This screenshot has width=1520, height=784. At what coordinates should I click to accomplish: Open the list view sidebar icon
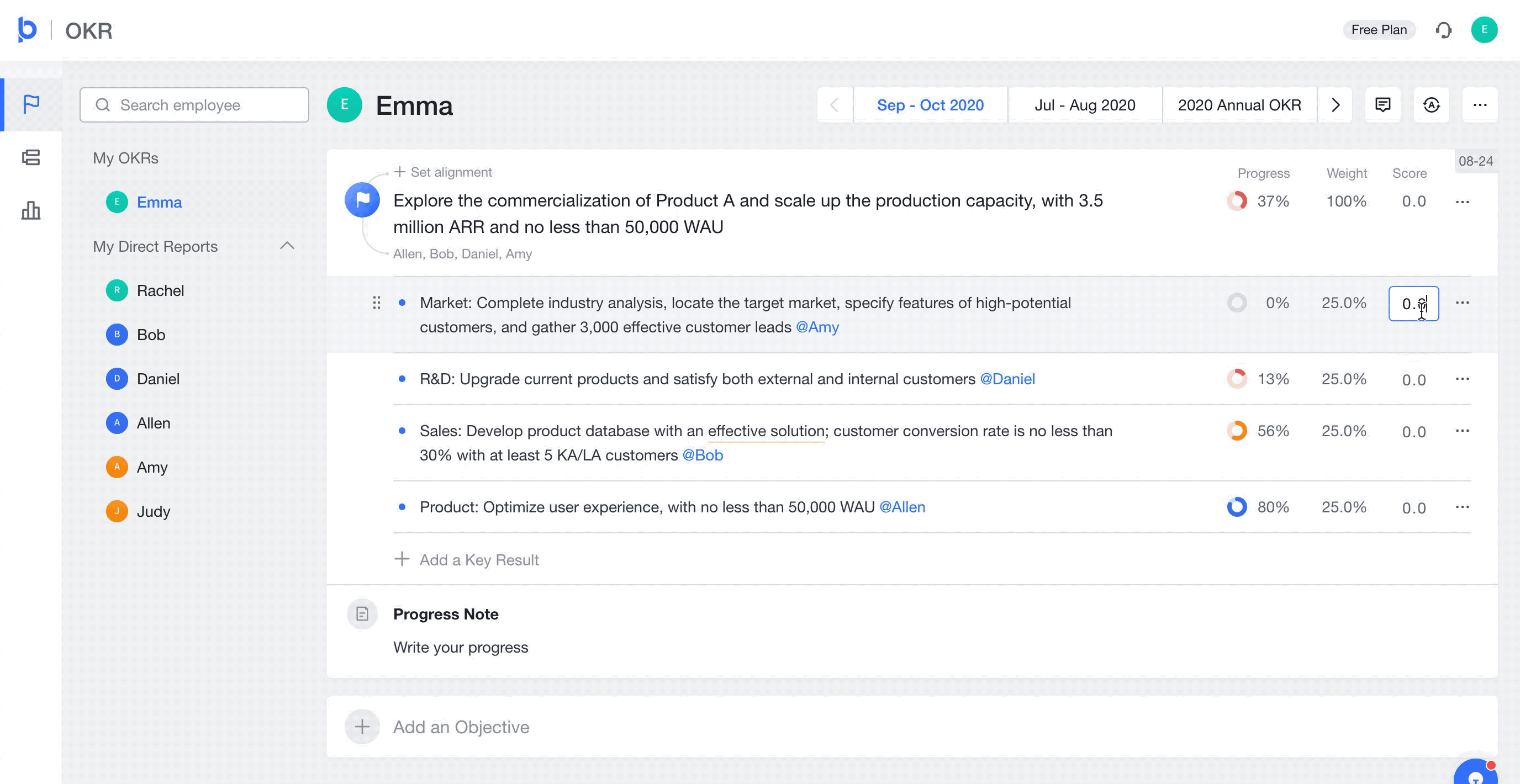[31, 157]
